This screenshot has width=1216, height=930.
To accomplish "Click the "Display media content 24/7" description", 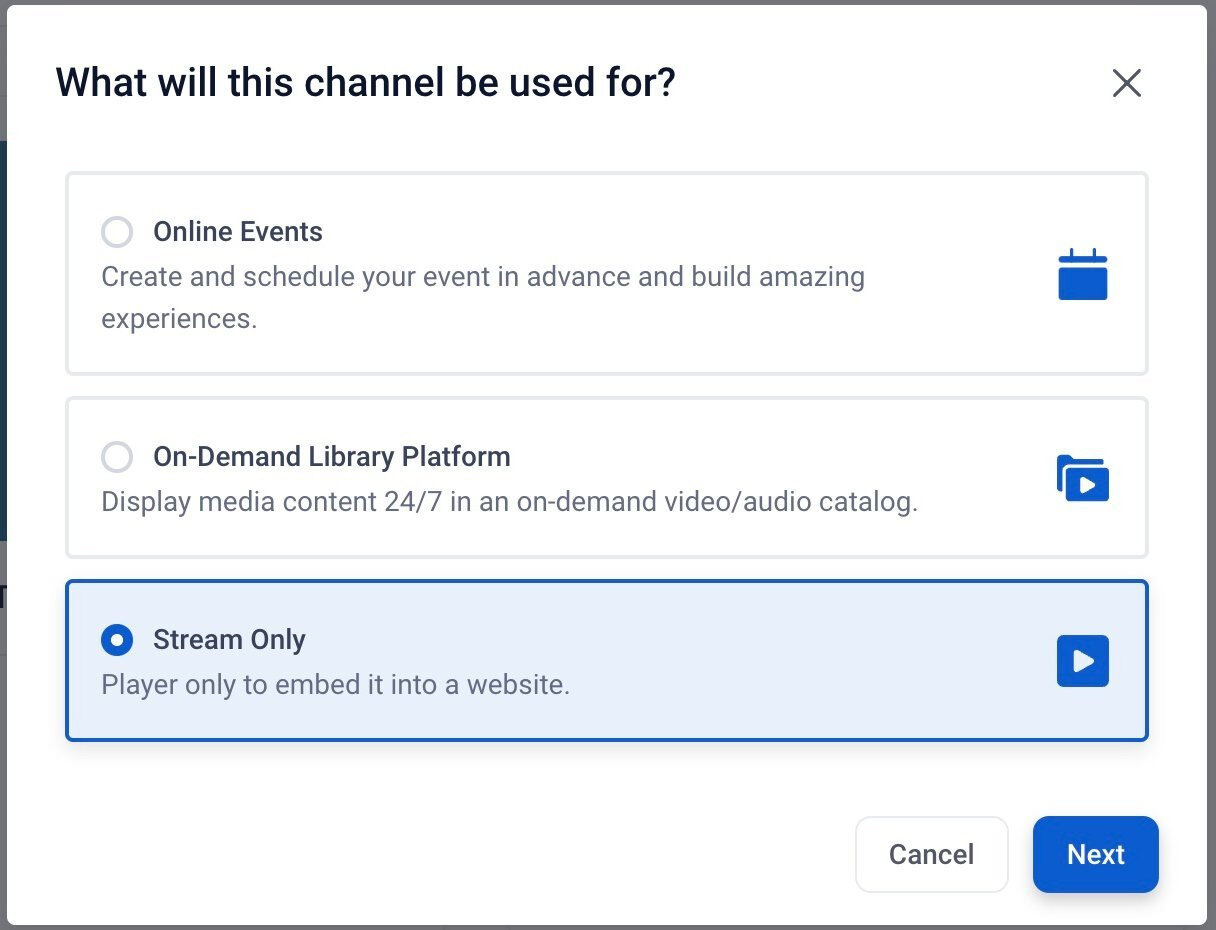I will (x=510, y=501).
